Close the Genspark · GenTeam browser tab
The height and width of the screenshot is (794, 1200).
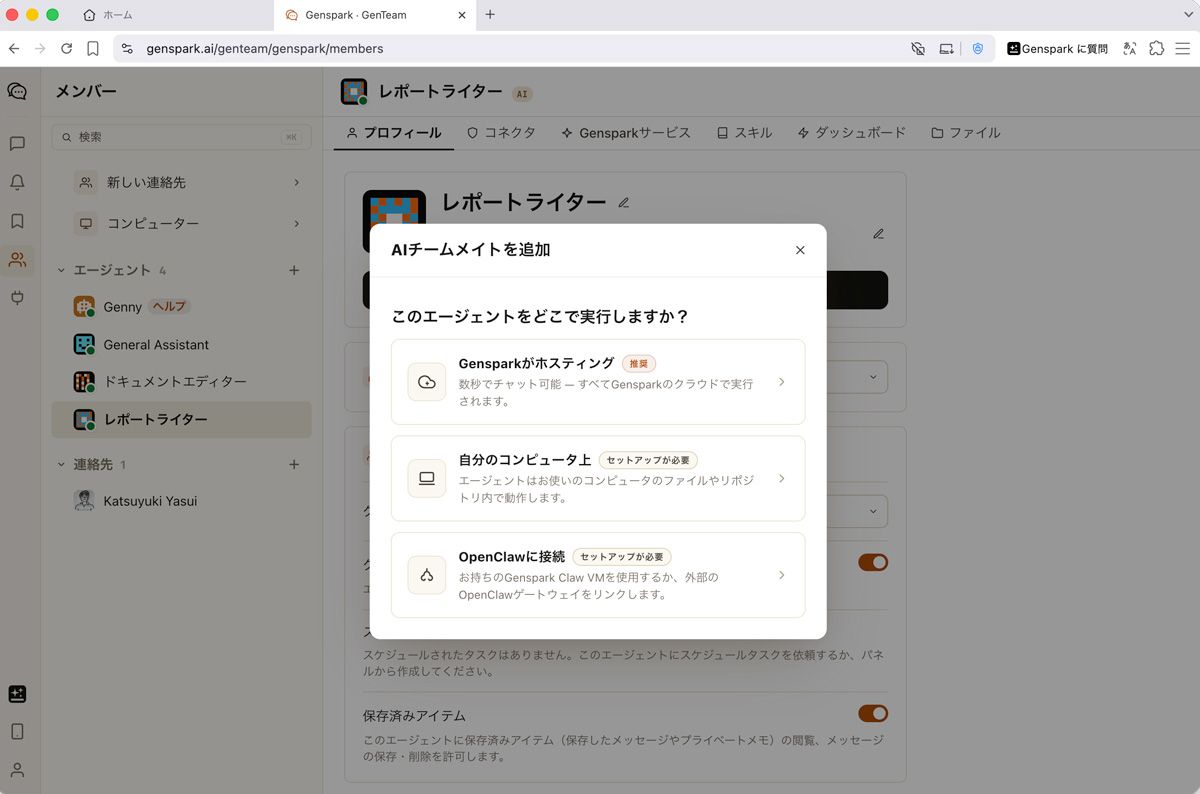pyautogui.click(x=461, y=15)
